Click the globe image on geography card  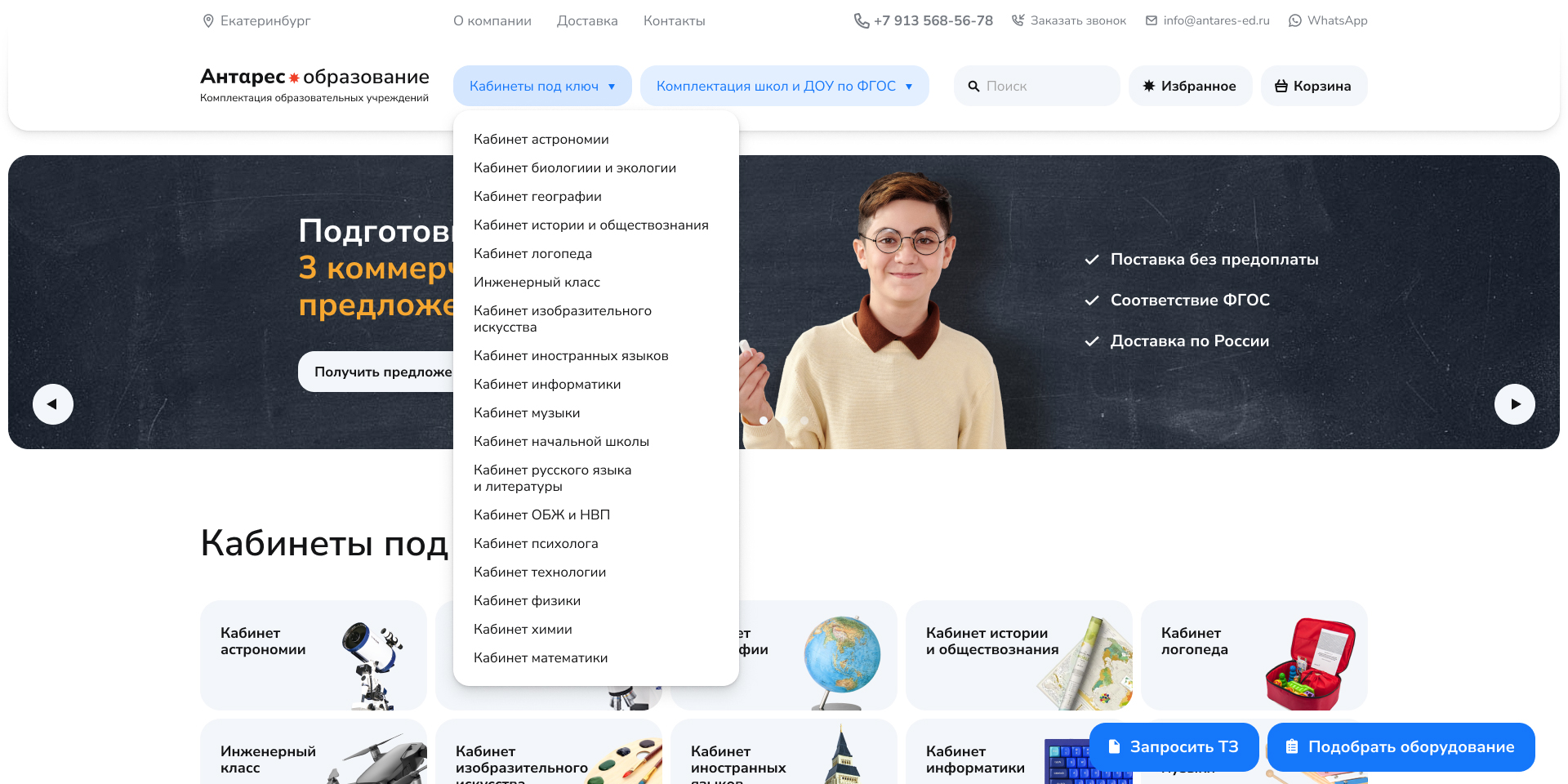point(841,661)
